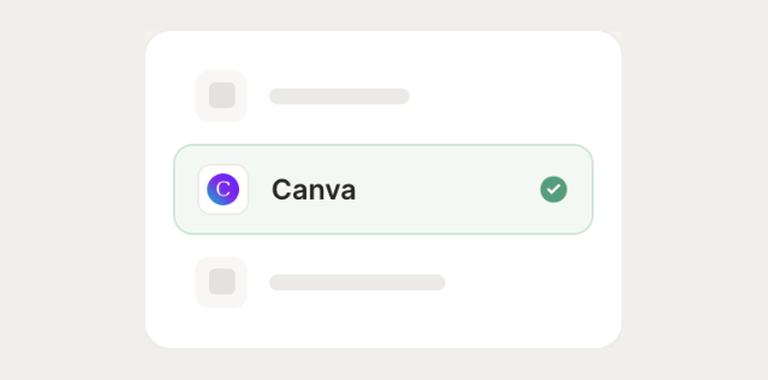
Task: Click the inner gray square of bottom placeholder
Action: click(222, 282)
